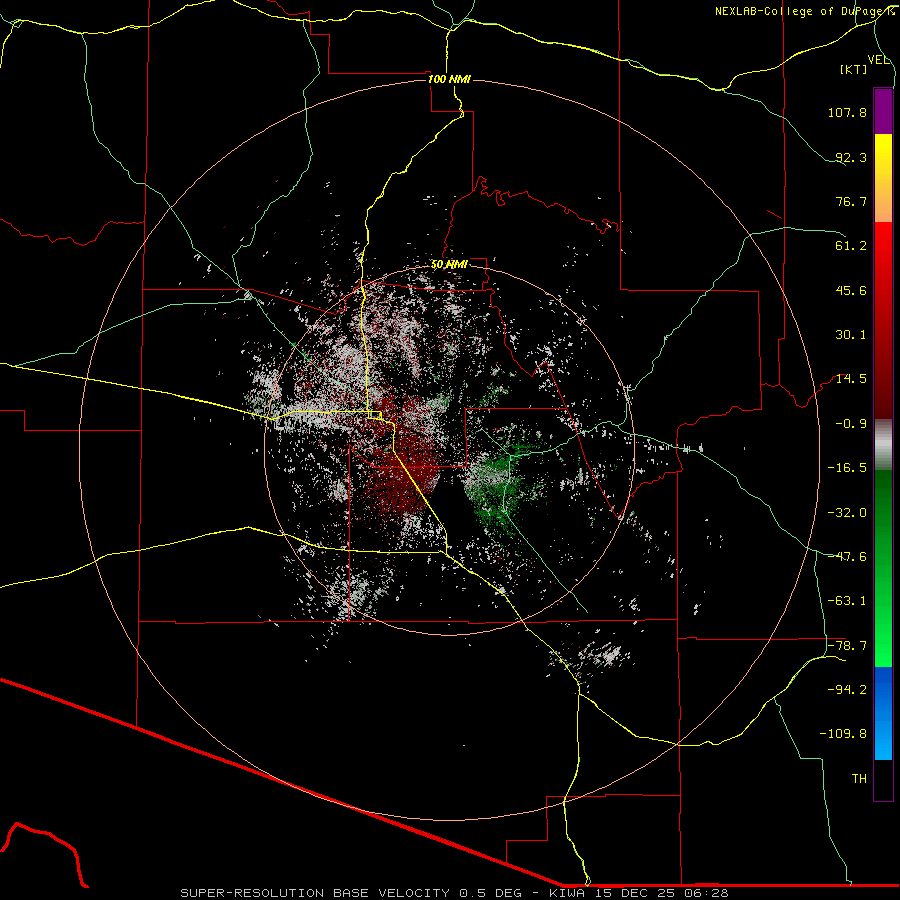Click the 107.8 legend value
This screenshot has height=900, width=900.
(x=847, y=112)
